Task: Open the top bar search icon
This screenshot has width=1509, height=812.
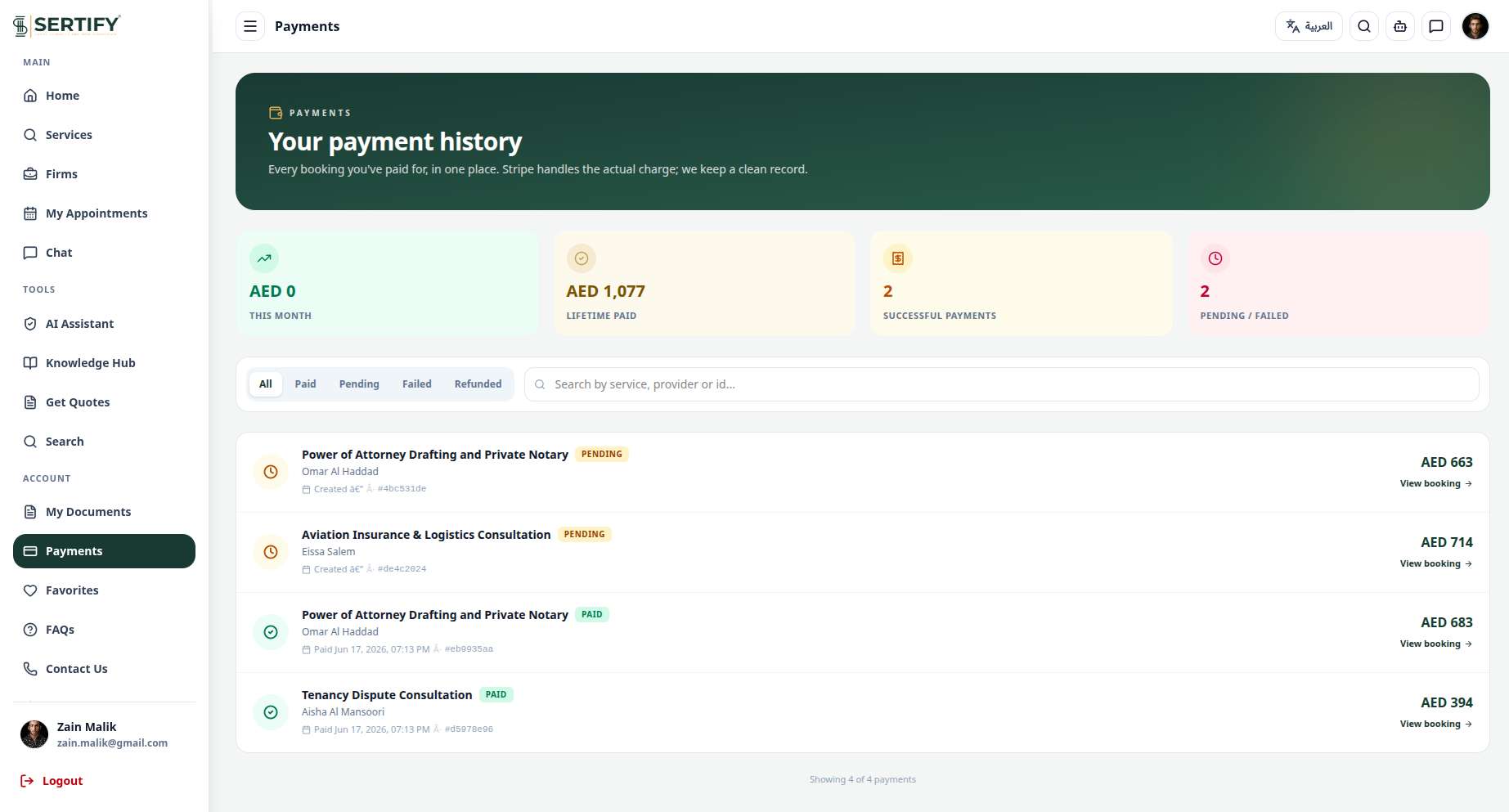Action: tap(1364, 26)
